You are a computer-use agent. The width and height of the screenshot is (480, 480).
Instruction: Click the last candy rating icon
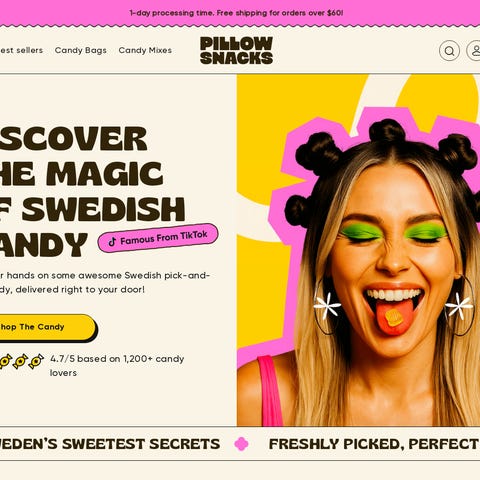click(x=36, y=361)
